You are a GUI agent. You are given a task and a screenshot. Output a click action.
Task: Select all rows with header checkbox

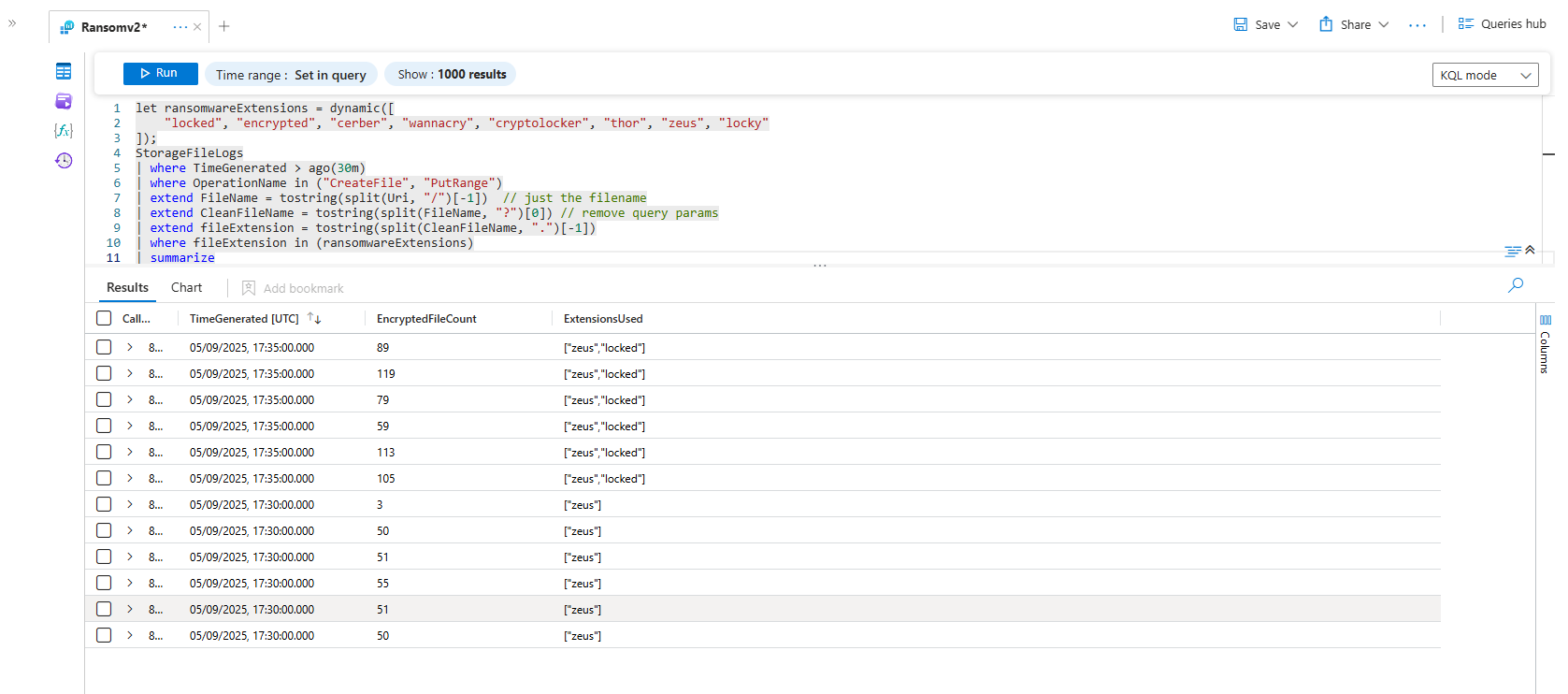pos(104,319)
